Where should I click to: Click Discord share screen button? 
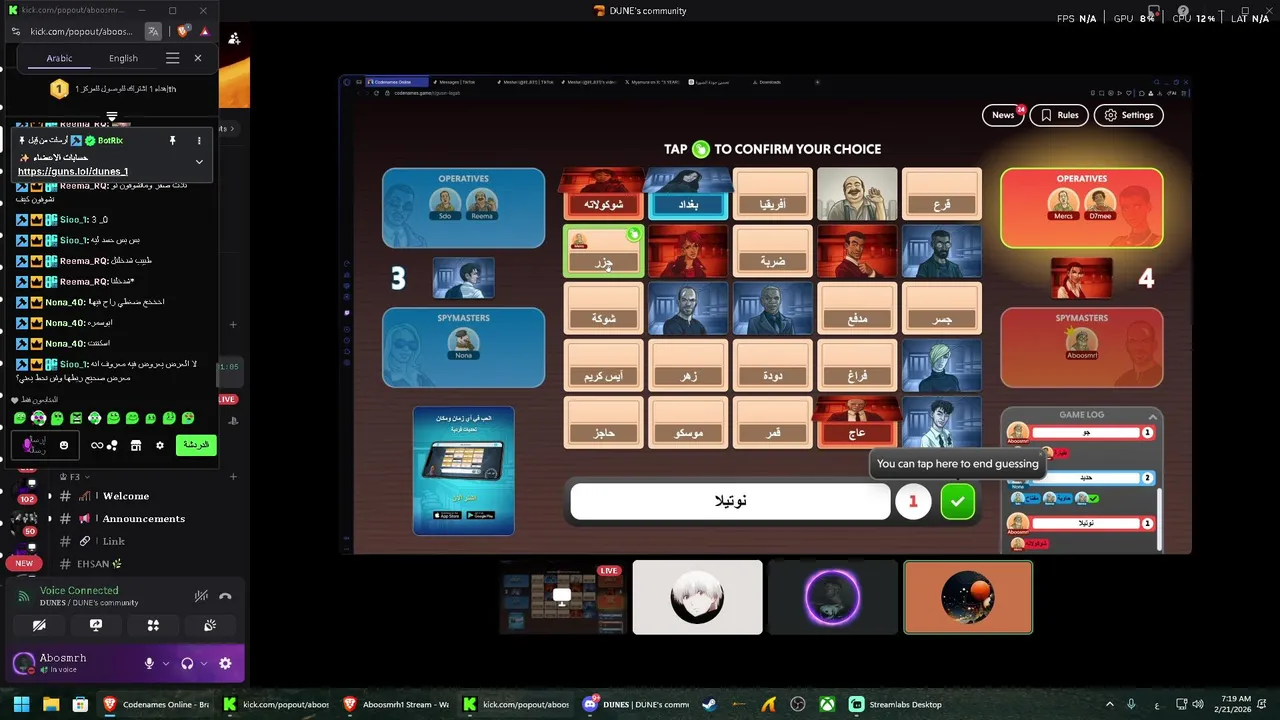pyautogui.click(x=96, y=625)
